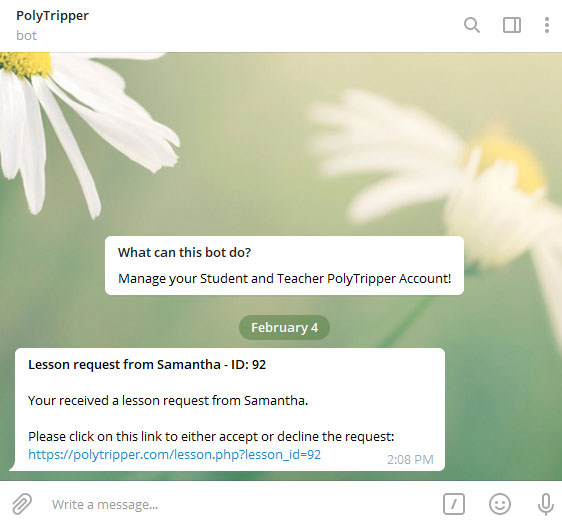Click the 'Lesson request from Samantha' heading
This screenshot has width=562, height=527.
tap(147, 365)
